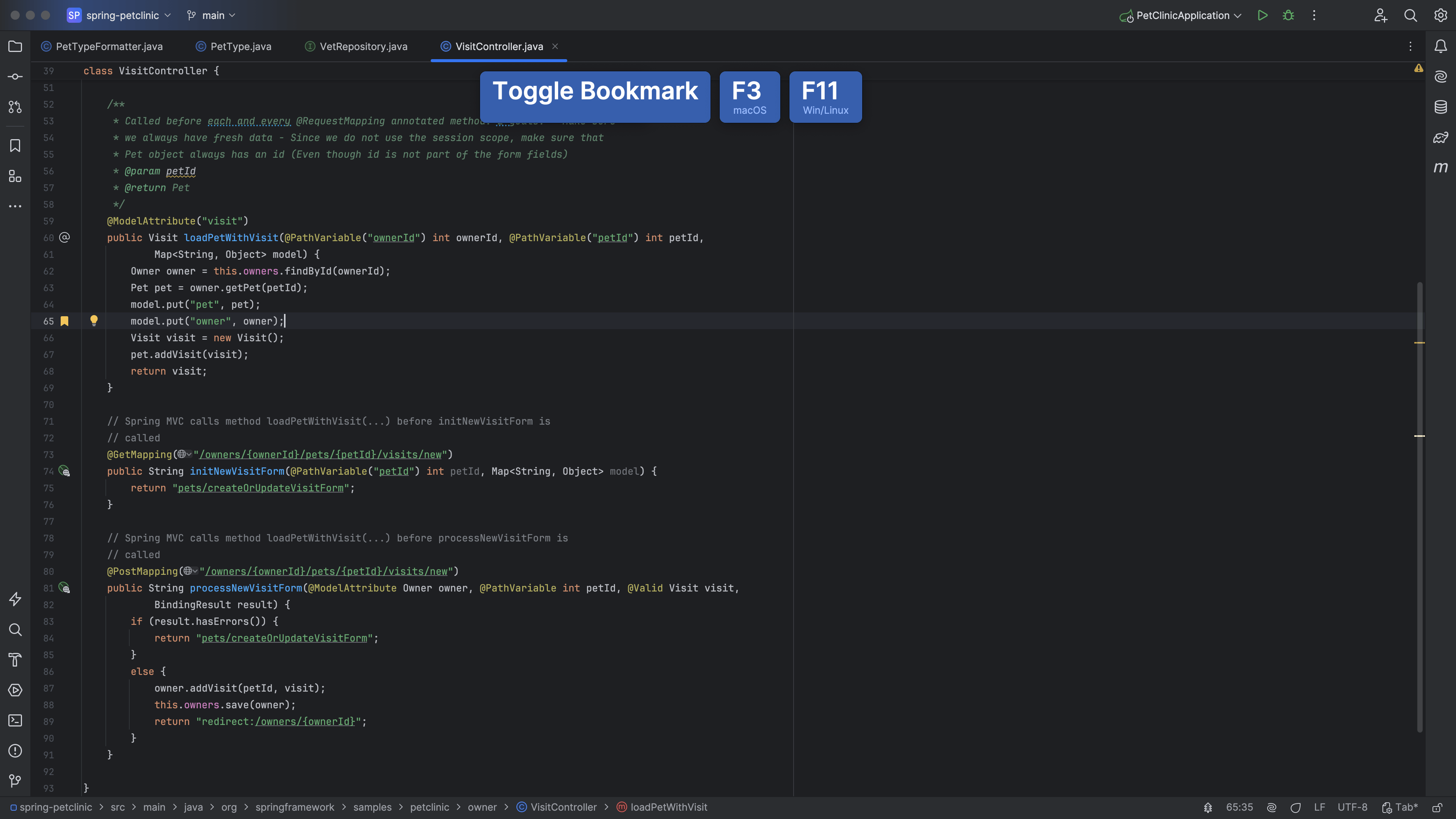This screenshot has width=1456, height=819.
Task: Toggle read-only lock in status bar
Action: pos(1437,807)
